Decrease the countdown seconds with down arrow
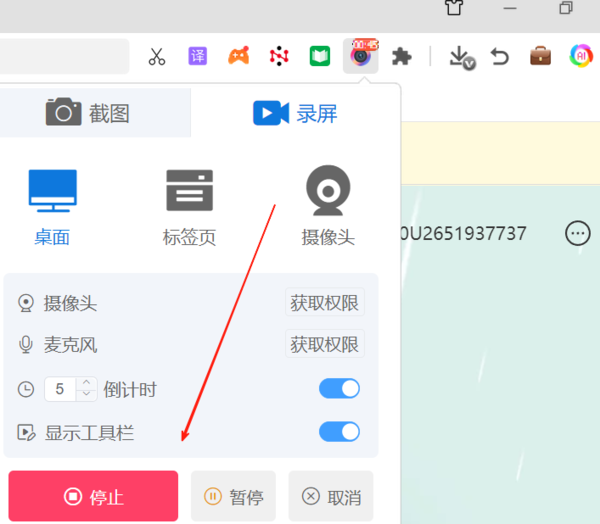 point(86,394)
